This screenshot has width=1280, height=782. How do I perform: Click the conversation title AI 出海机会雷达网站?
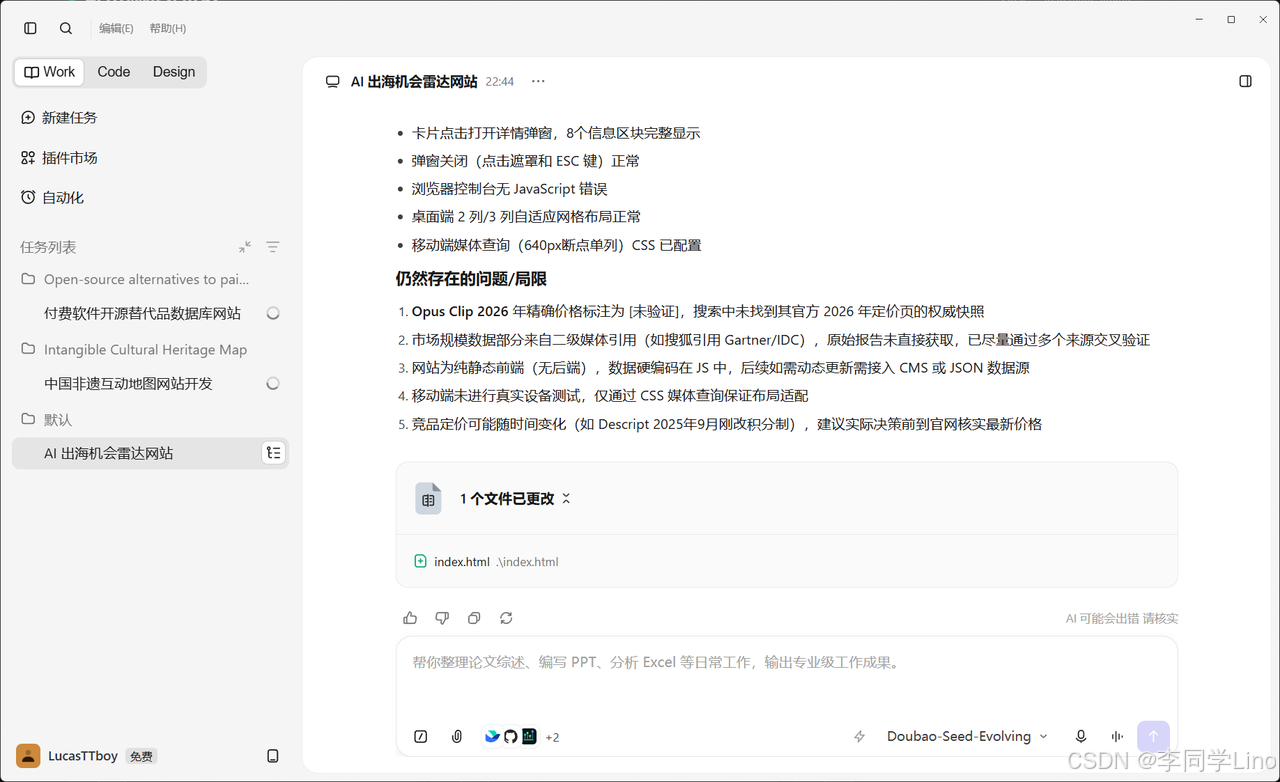click(414, 82)
